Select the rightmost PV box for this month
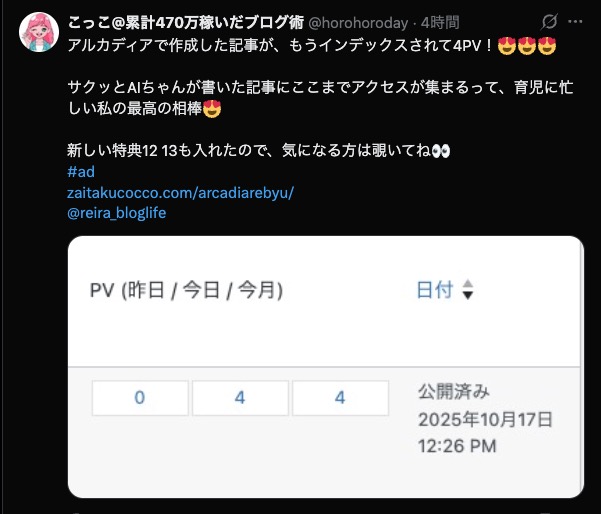 340,398
